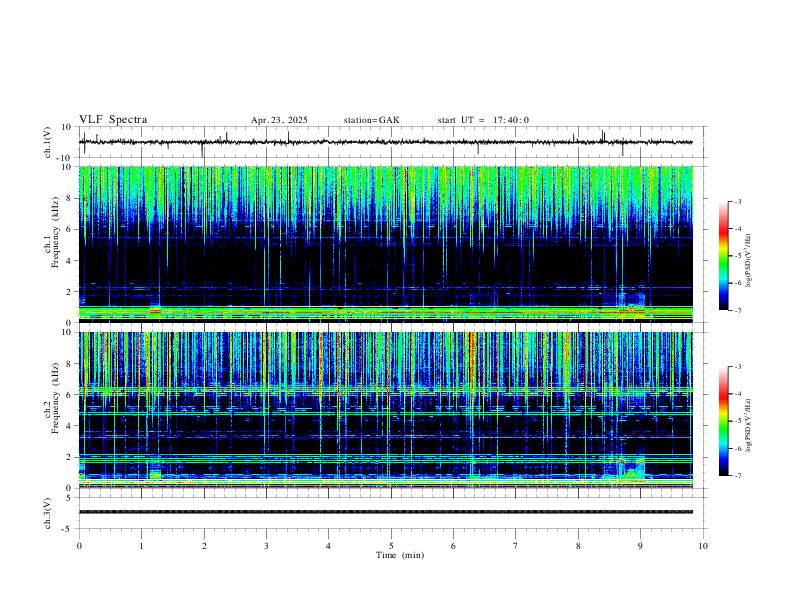Click the ch.3 voltage trace band
The image size is (792, 612).
click(386, 512)
